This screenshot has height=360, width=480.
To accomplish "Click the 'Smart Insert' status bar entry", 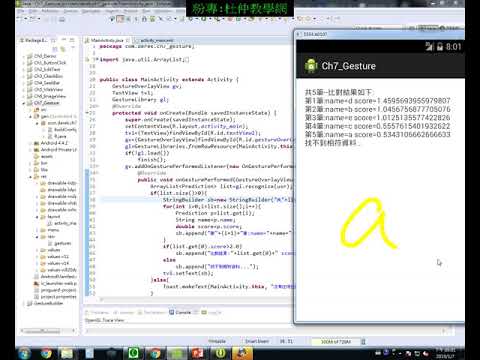I will pyautogui.click(x=257, y=341).
